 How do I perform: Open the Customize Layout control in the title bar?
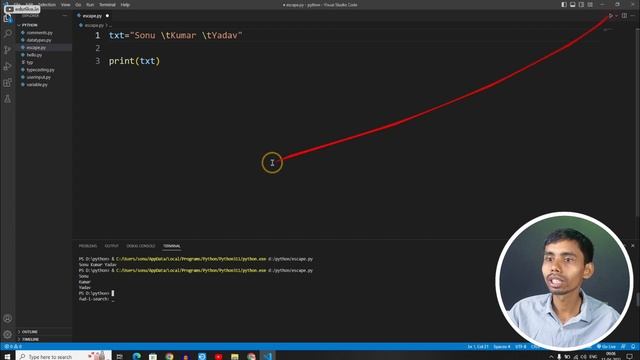tap(590, 4)
